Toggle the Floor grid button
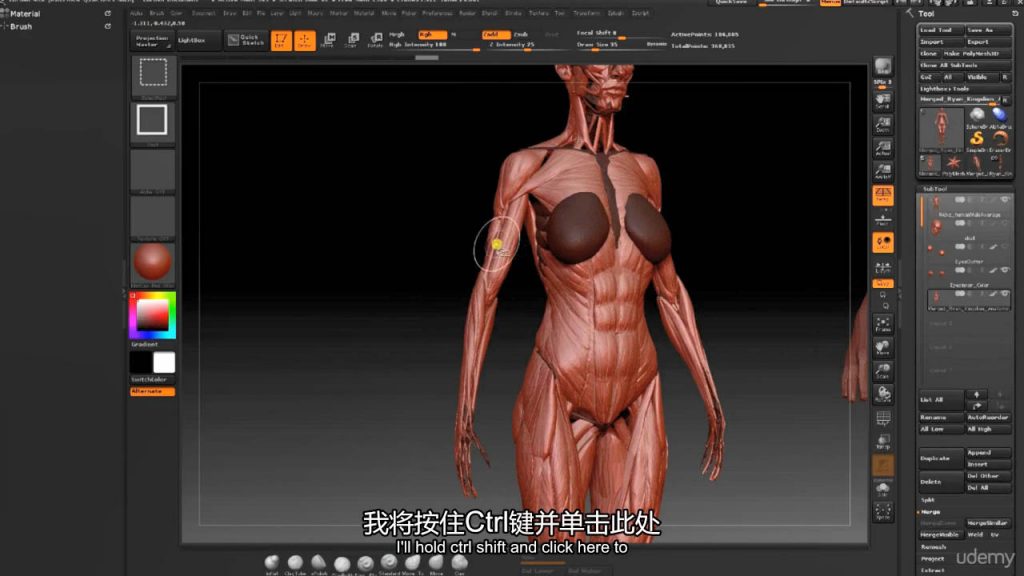 click(883, 219)
